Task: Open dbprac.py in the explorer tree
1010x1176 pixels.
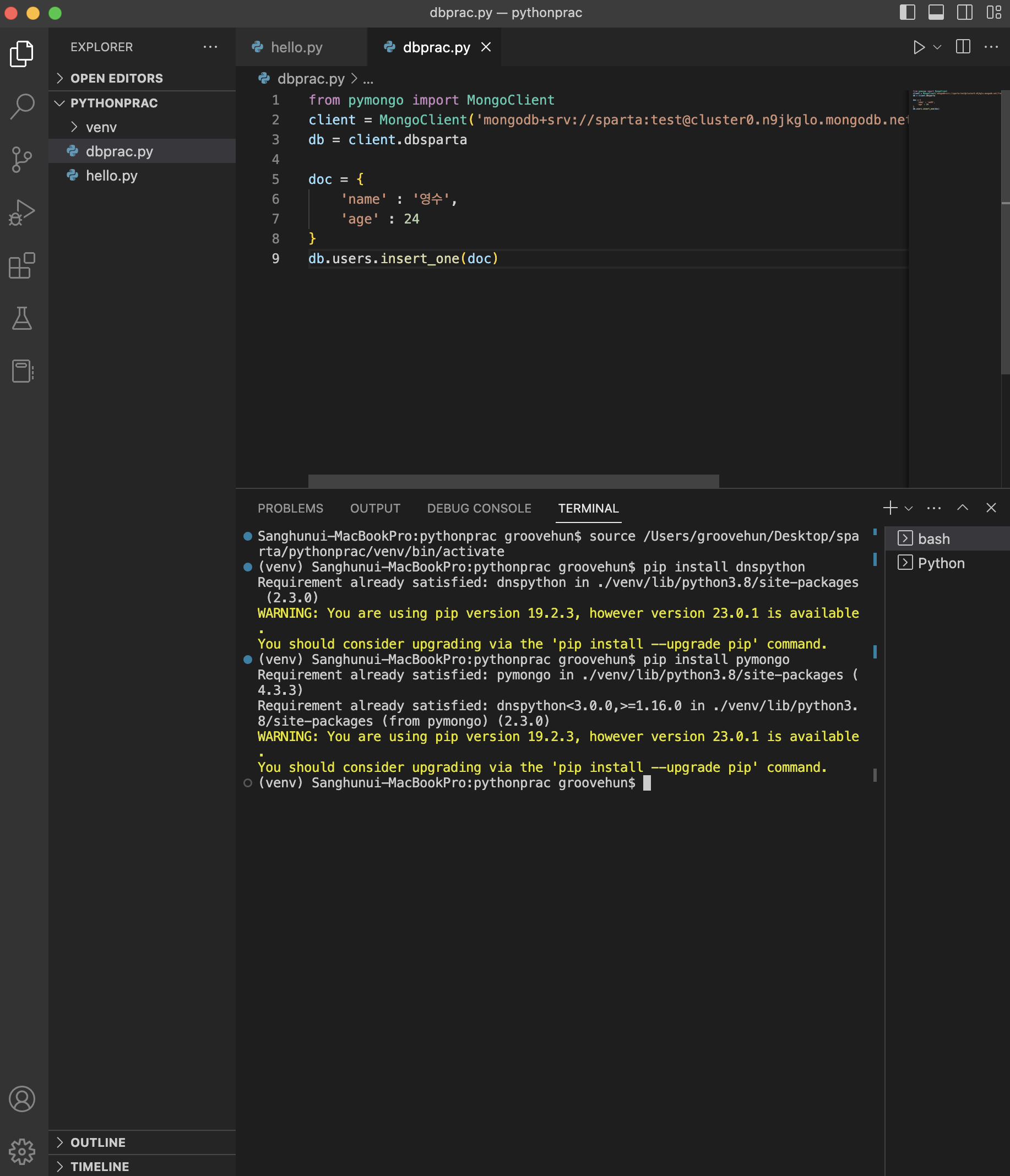Action: (x=142, y=151)
